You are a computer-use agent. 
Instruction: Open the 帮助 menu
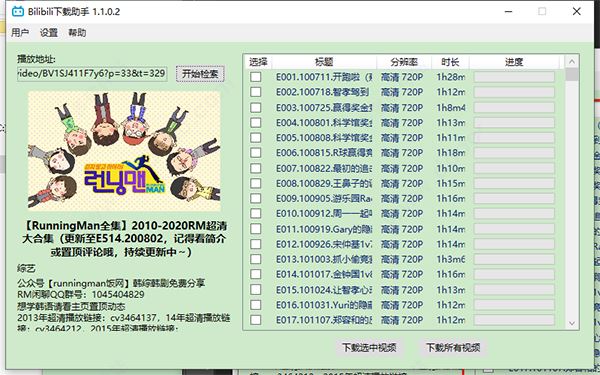click(x=77, y=33)
